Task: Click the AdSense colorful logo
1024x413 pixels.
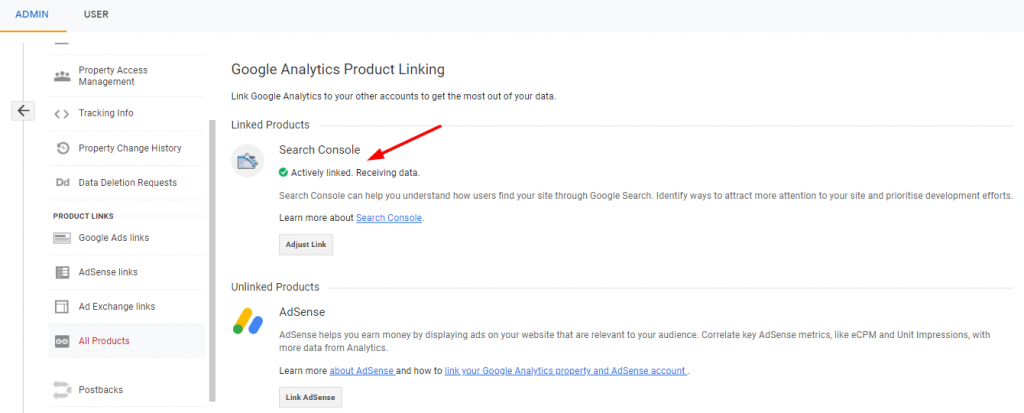Action: [248, 320]
